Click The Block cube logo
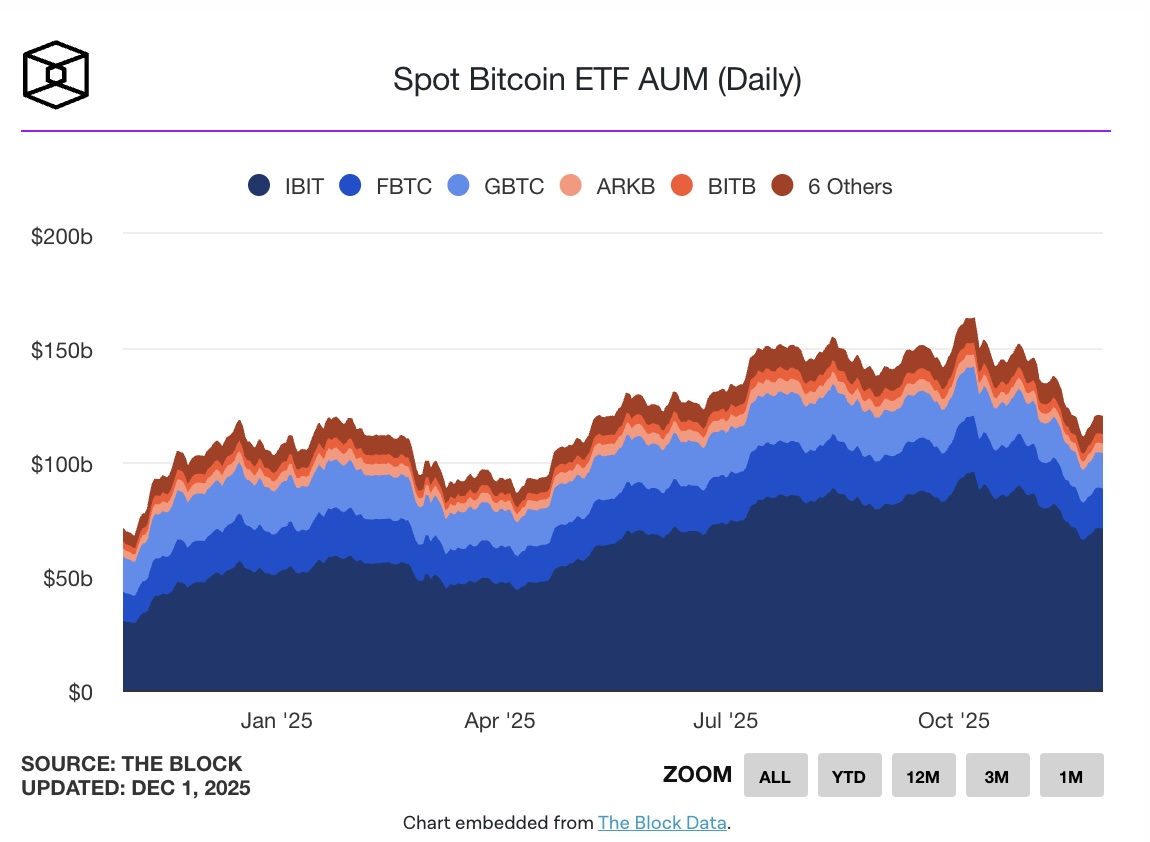1150x842 pixels. click(x=56, y=74)
